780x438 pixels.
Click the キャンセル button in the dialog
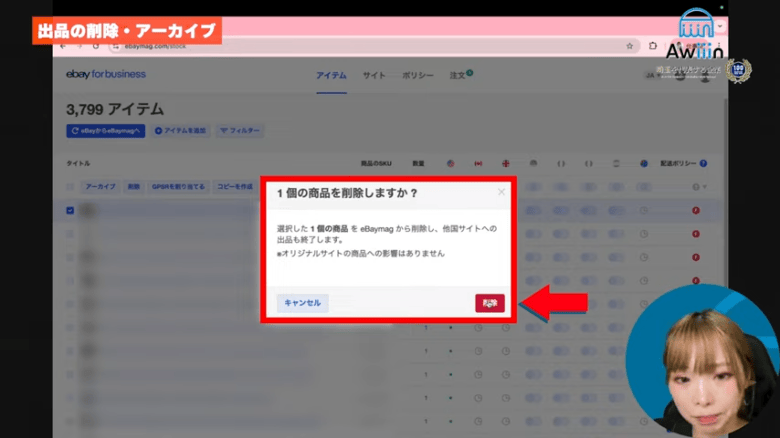pos(302,302)
